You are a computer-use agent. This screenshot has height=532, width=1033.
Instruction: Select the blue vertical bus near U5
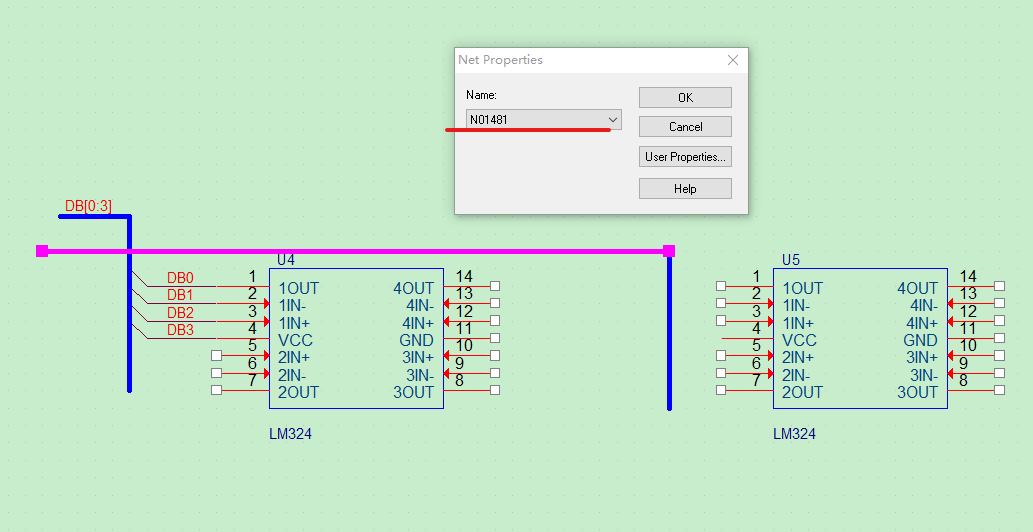click(669, 332)
